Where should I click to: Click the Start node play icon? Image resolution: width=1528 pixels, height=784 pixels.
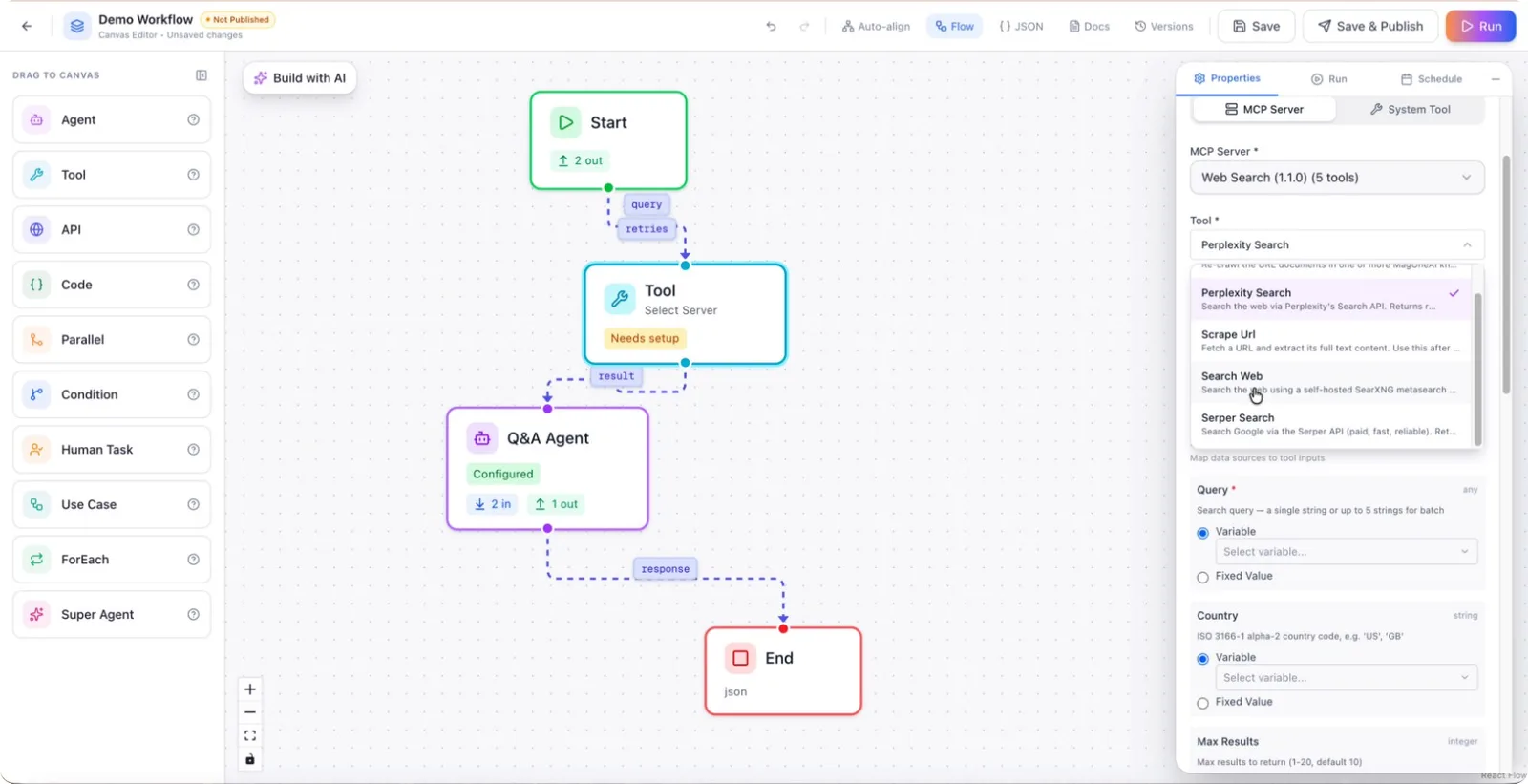point(565,122)
